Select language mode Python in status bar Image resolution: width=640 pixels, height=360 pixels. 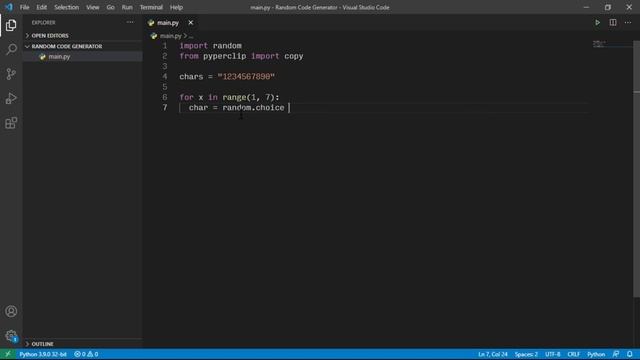pyautogui.click(x=596, y=354)
